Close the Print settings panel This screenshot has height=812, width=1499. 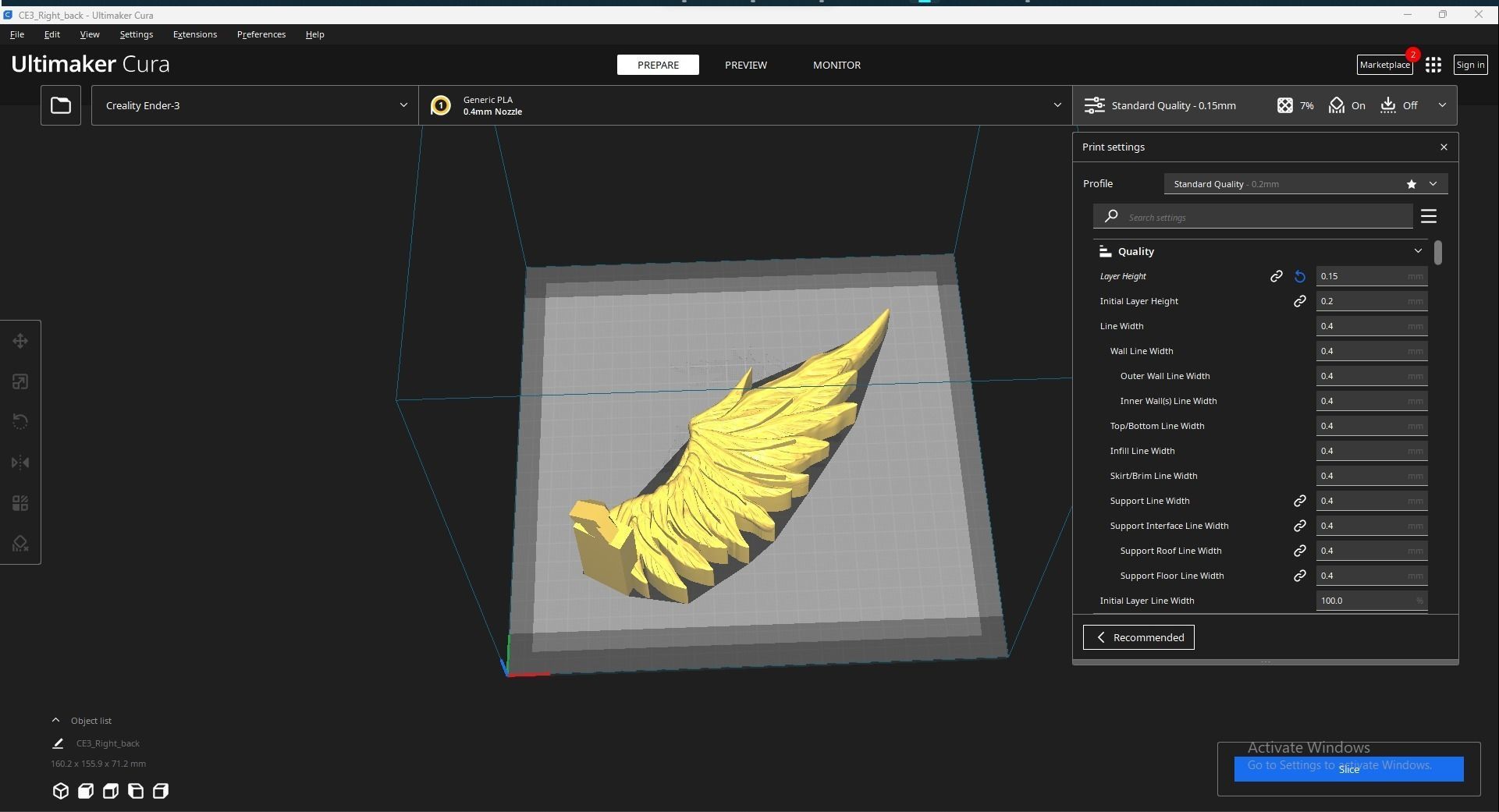(x=1444, y=147)
